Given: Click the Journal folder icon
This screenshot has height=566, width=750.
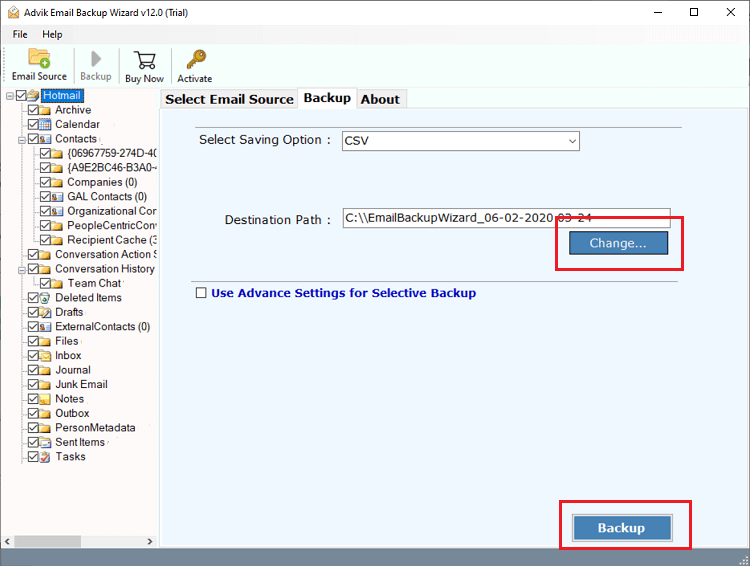Looking at the screenshot, I should pyautogui.click(x=45, y=370).
